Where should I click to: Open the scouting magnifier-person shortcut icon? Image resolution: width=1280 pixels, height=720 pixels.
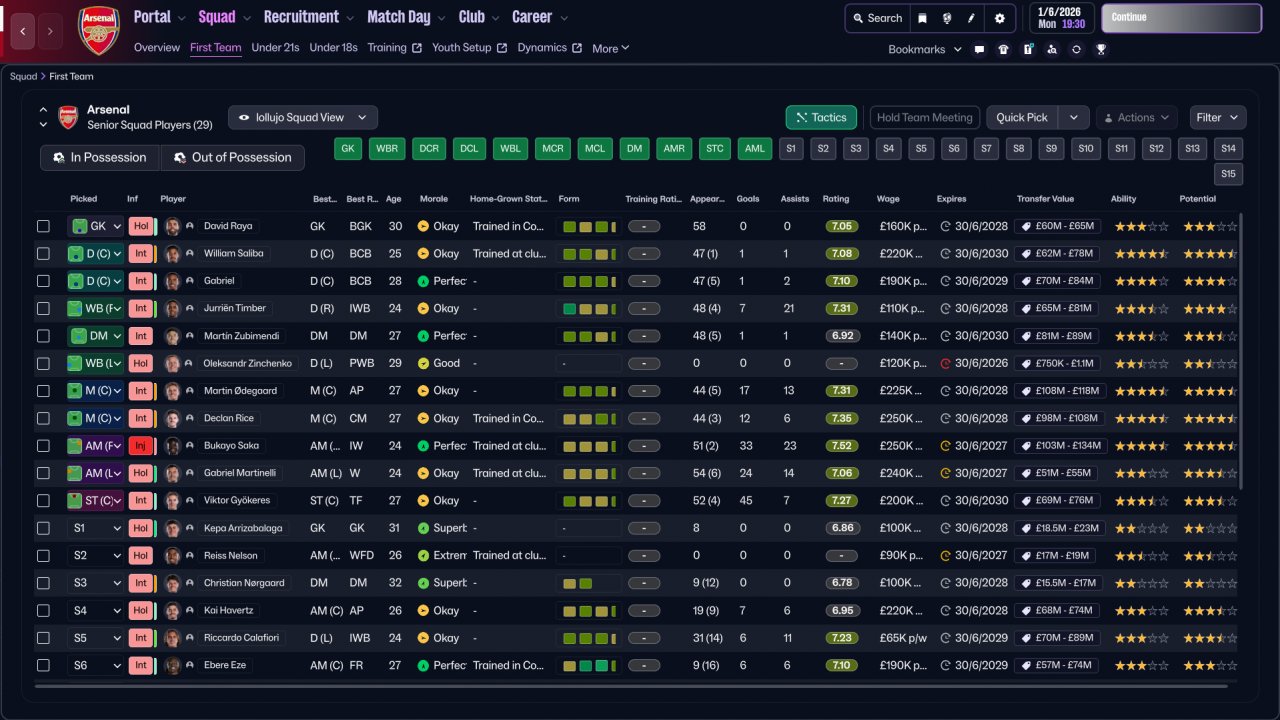(x=1052, y=49)
